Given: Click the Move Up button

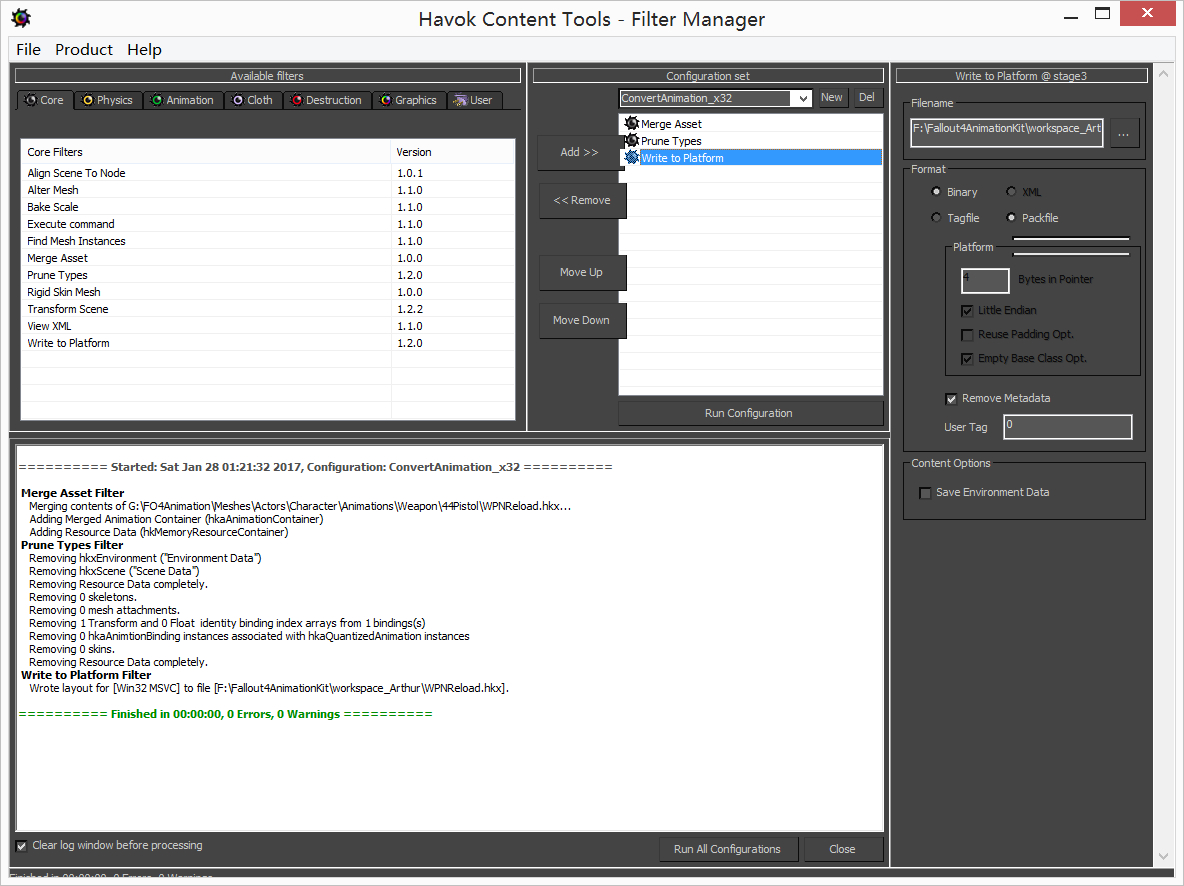Looking at the screenshot, I should click(582, 272).
